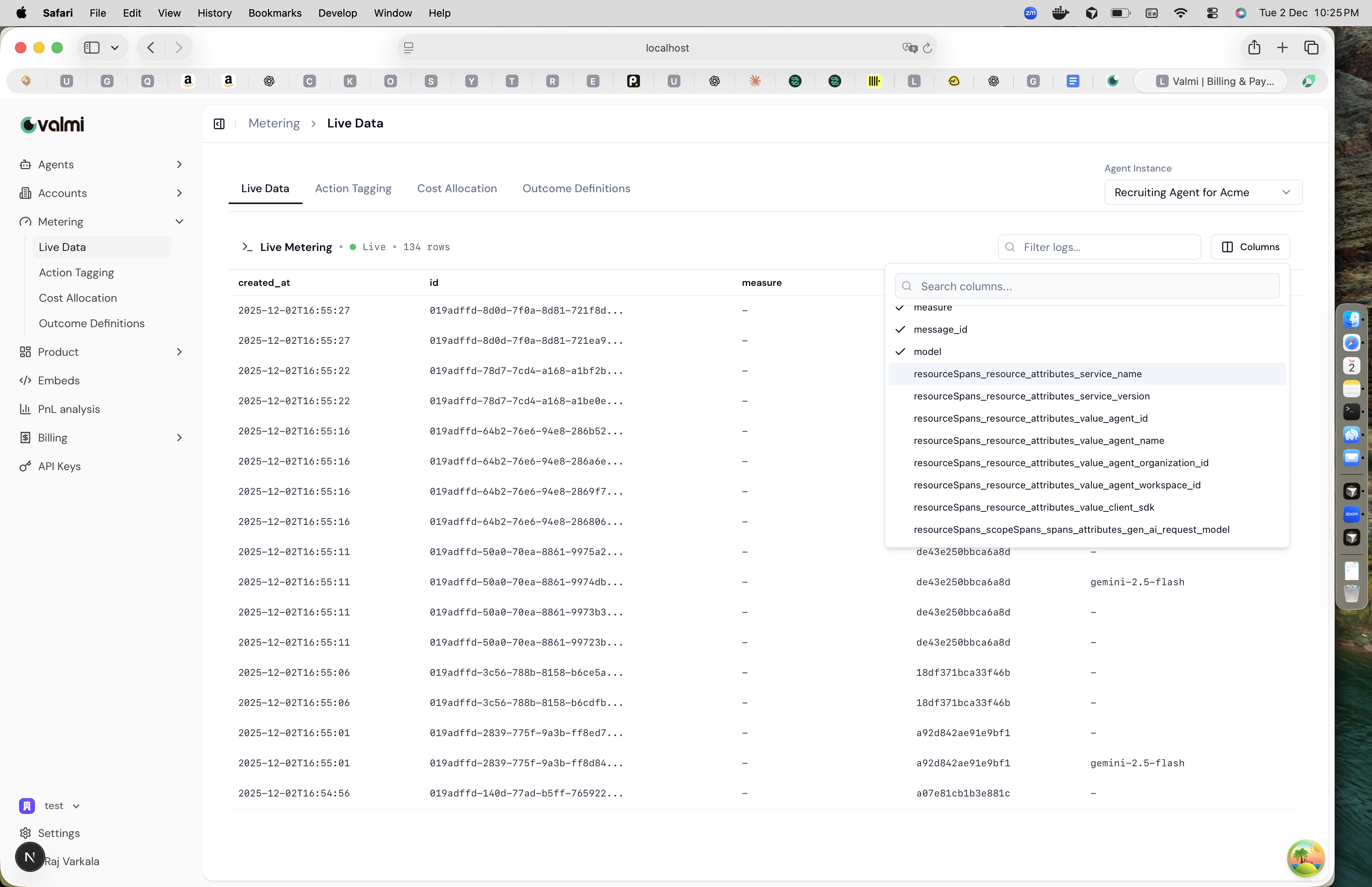Click the Embeds code icon in sidebar
This screenshot has height=887, width=1372.
25,380
